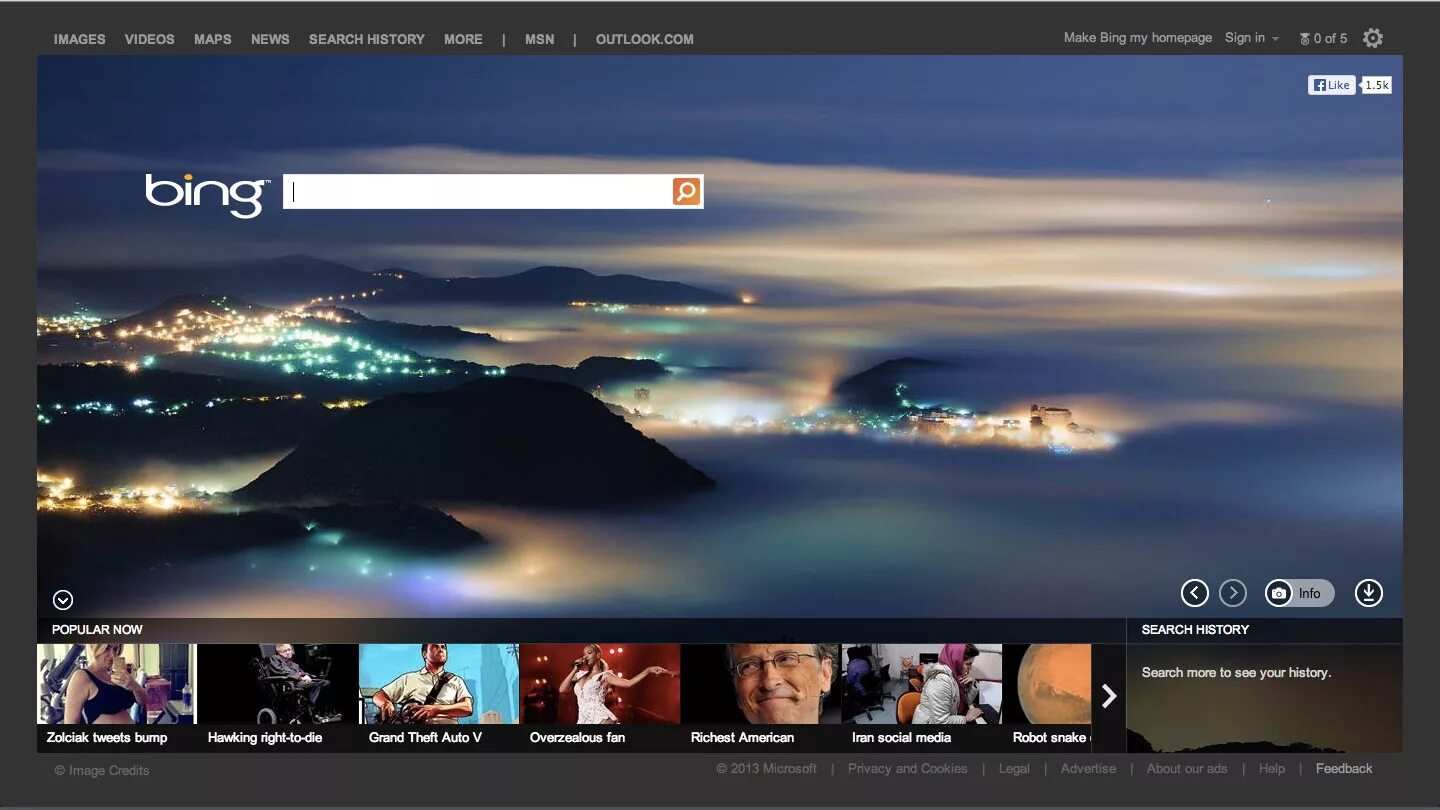Image resolution: width=1440 pixels, height=810 pixels.
Task: Click the Image Credits link
Action: click(x=102, y=770)
